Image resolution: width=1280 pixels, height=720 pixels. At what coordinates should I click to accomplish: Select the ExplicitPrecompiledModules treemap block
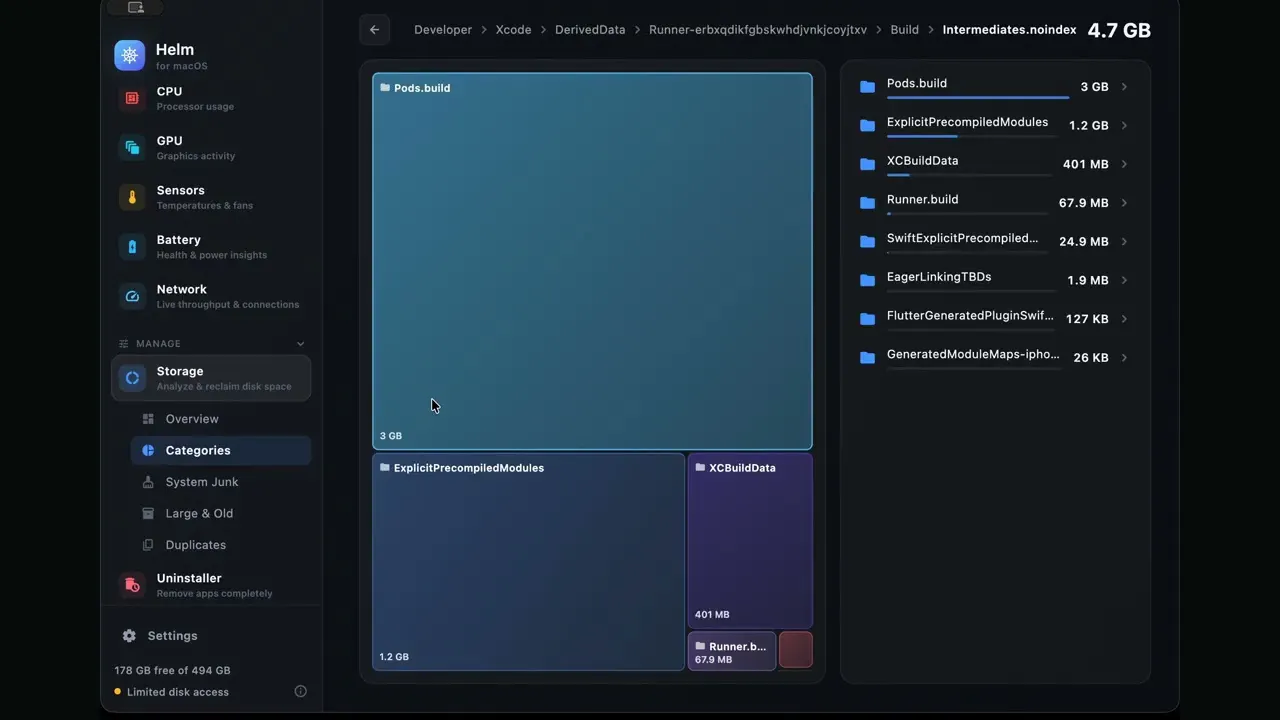coord(528,562)
